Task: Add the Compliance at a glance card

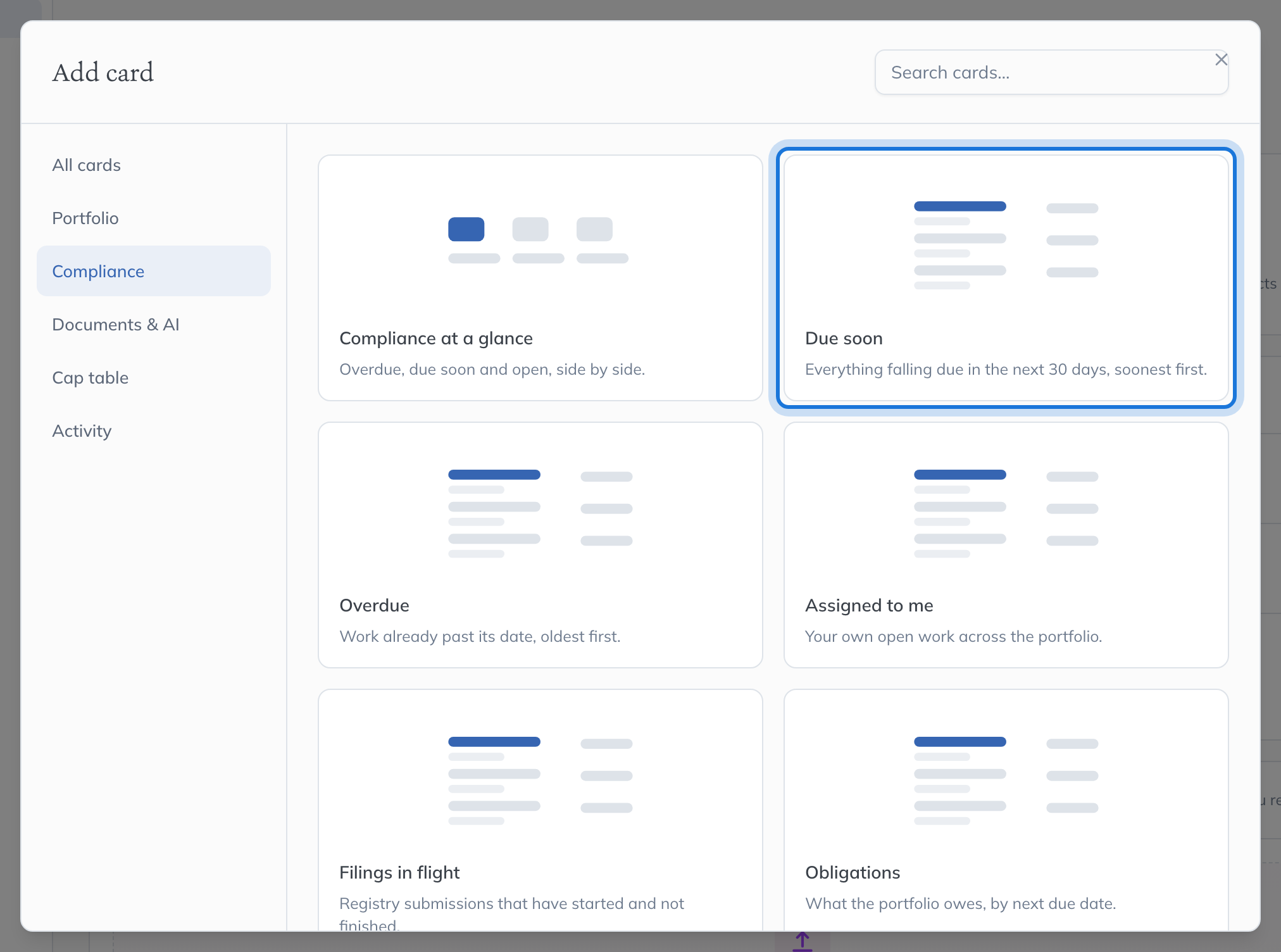Action: (x=541, y=278)
